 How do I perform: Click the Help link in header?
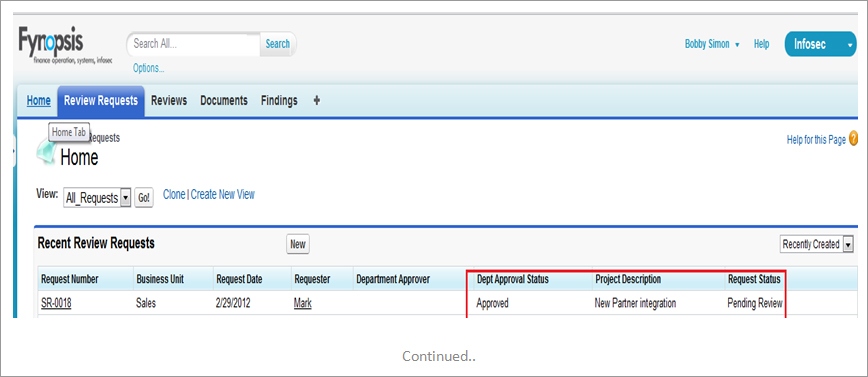pos(761,44)
